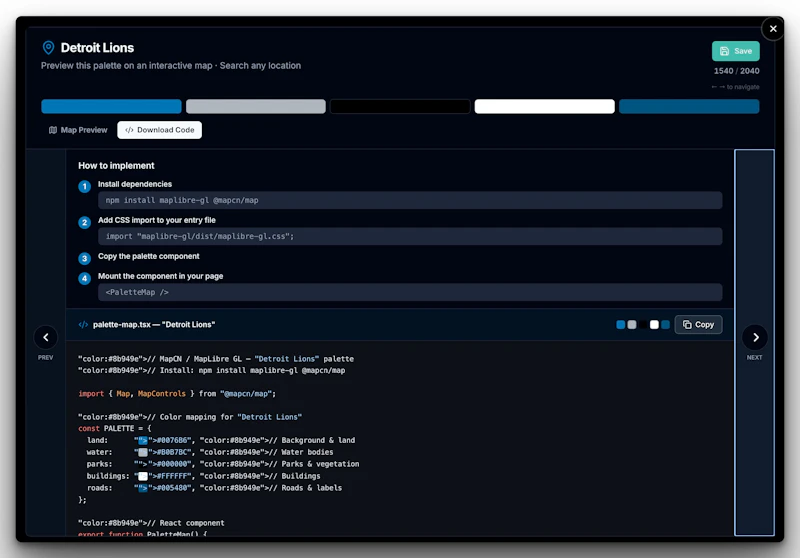Click the palette-map.tsx file name title
The width and height of the screenshot is (800, 558).
click(x=154, y=324)
